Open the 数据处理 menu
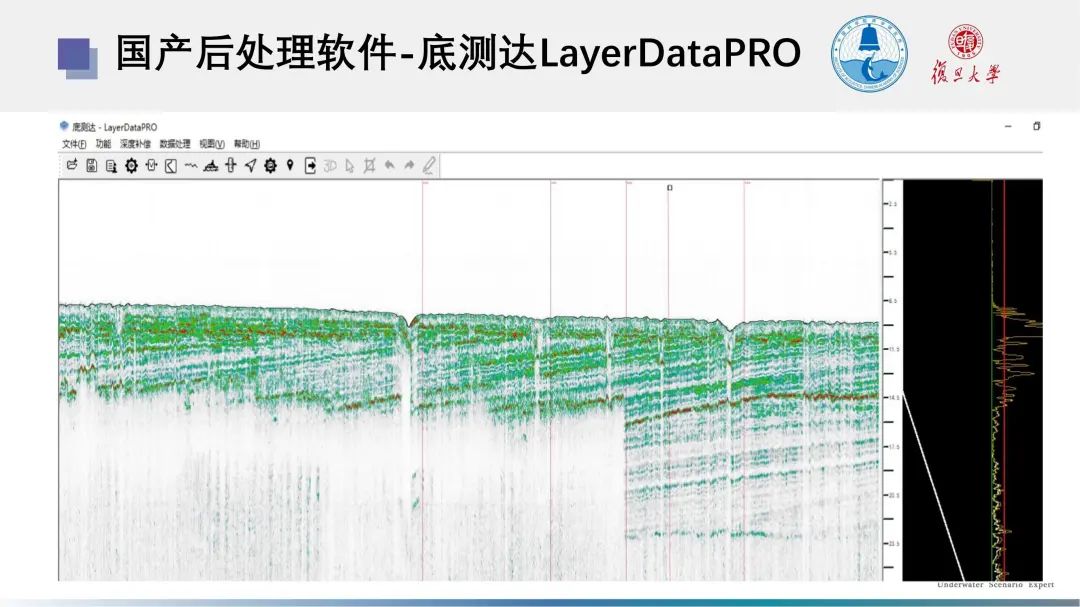The image size is (1080, 607). tap(175, 144)
